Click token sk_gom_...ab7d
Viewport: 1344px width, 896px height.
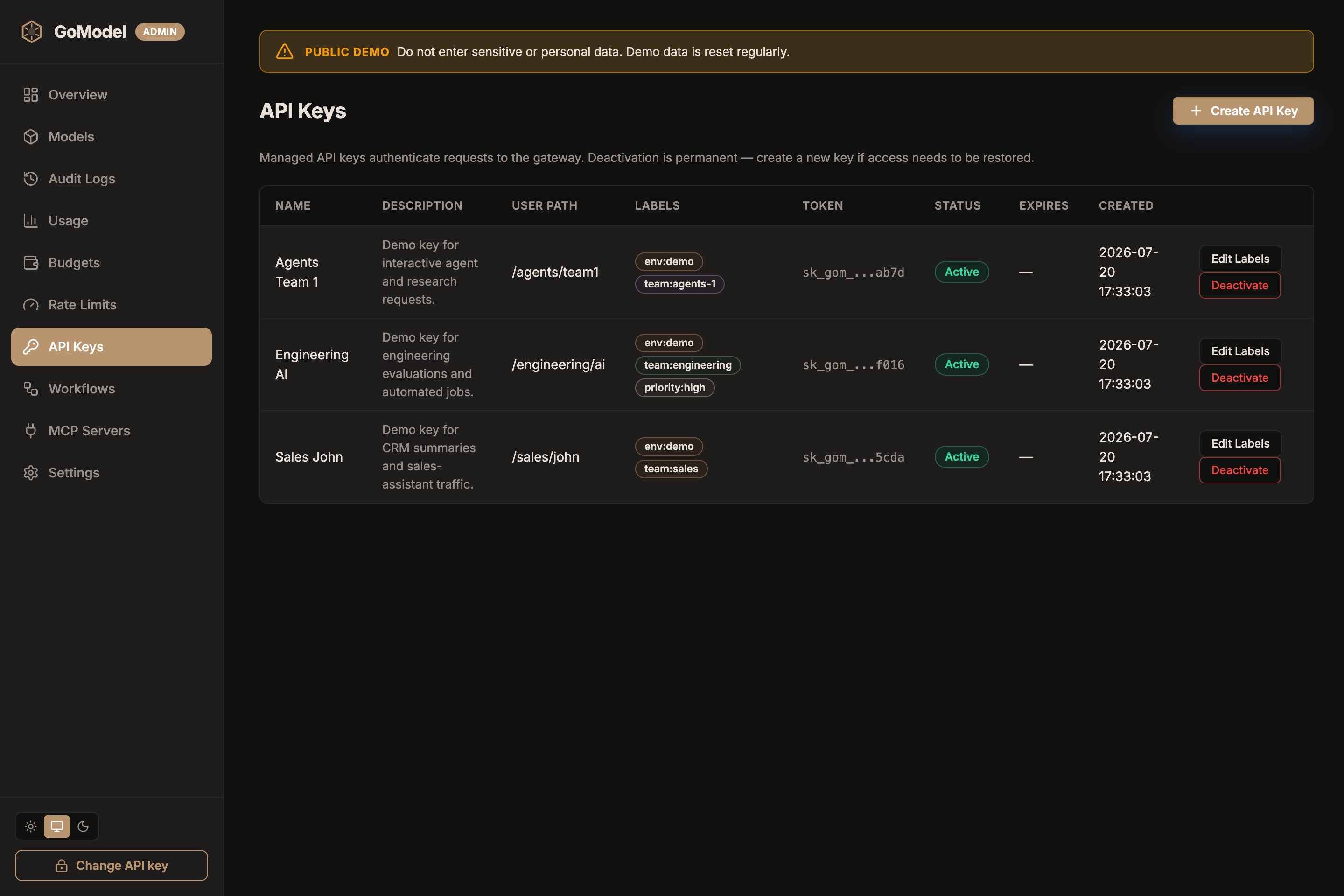(853, 273)
